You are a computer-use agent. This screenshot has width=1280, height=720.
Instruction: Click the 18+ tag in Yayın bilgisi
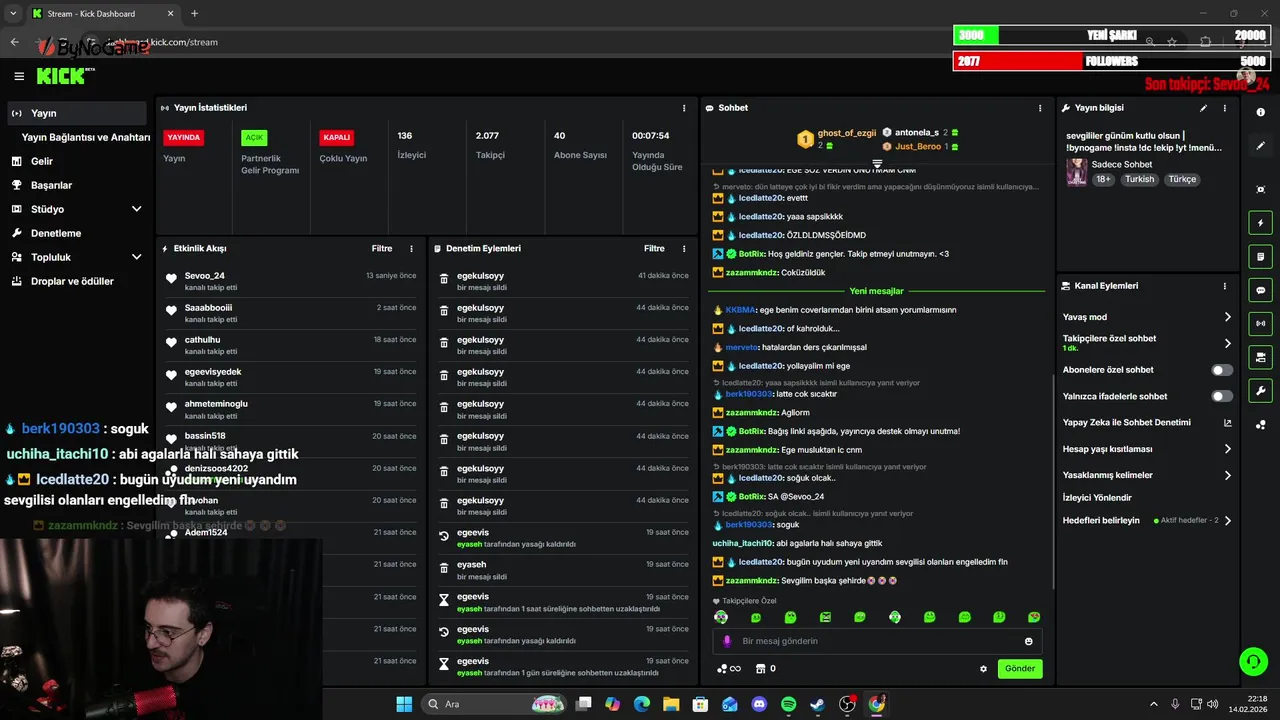tap(1103, 179)
